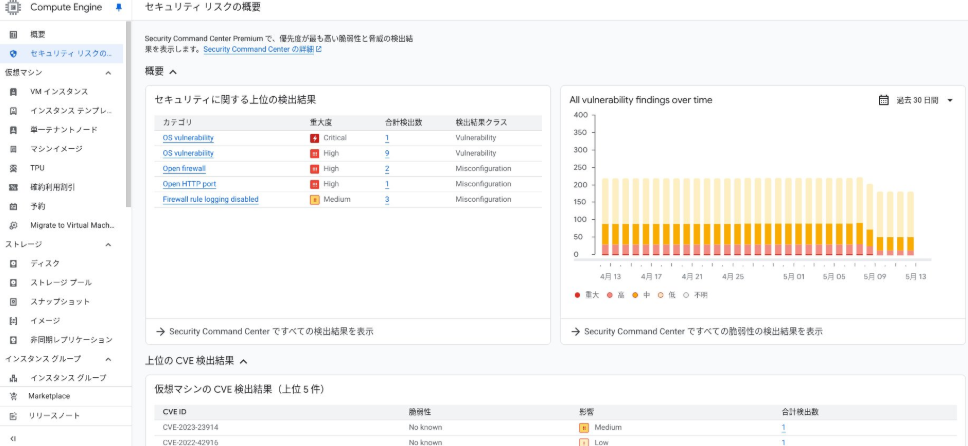This screenshot has width=968, height=446.
Task: Click the CVE-2023-23914 row count link
Action: point(783,427)
